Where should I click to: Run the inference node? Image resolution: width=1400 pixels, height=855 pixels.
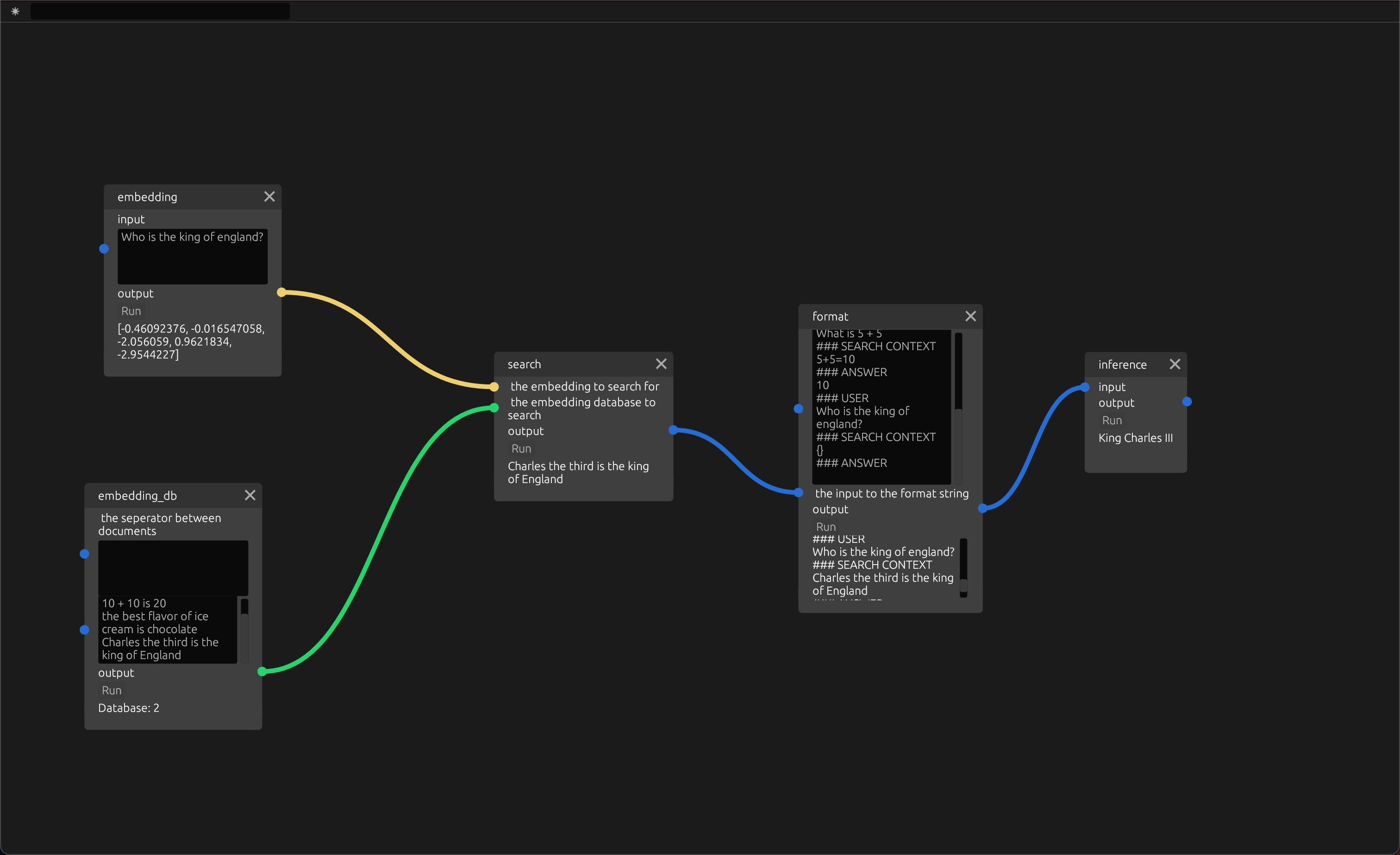1112,420
